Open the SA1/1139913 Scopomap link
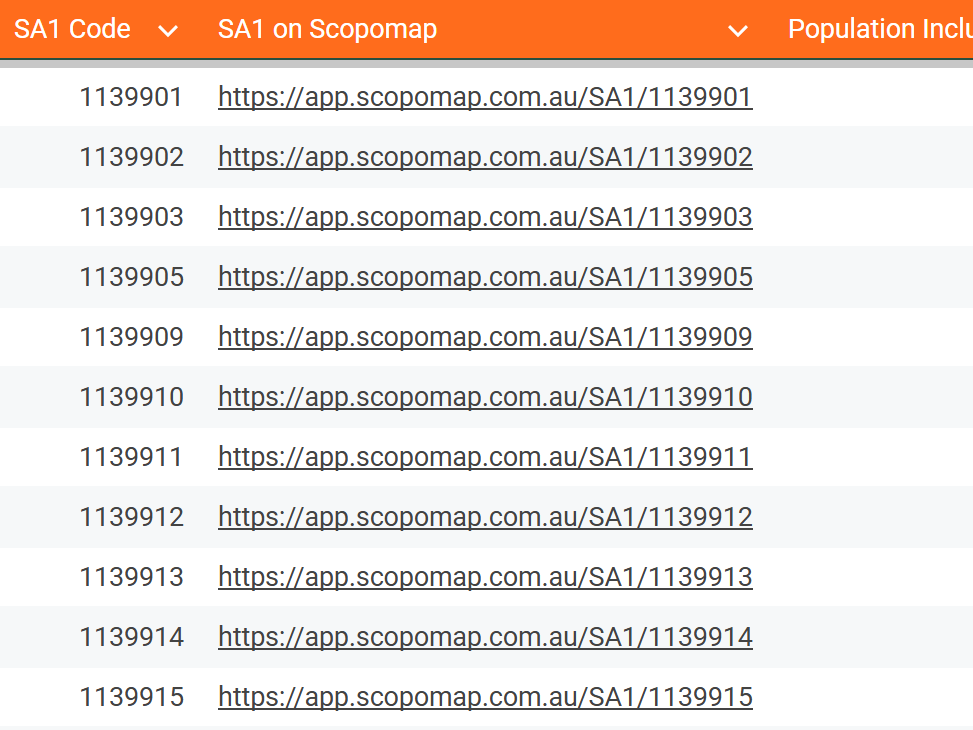The width and height of the screenshot is (973, 730). [485, 577]
